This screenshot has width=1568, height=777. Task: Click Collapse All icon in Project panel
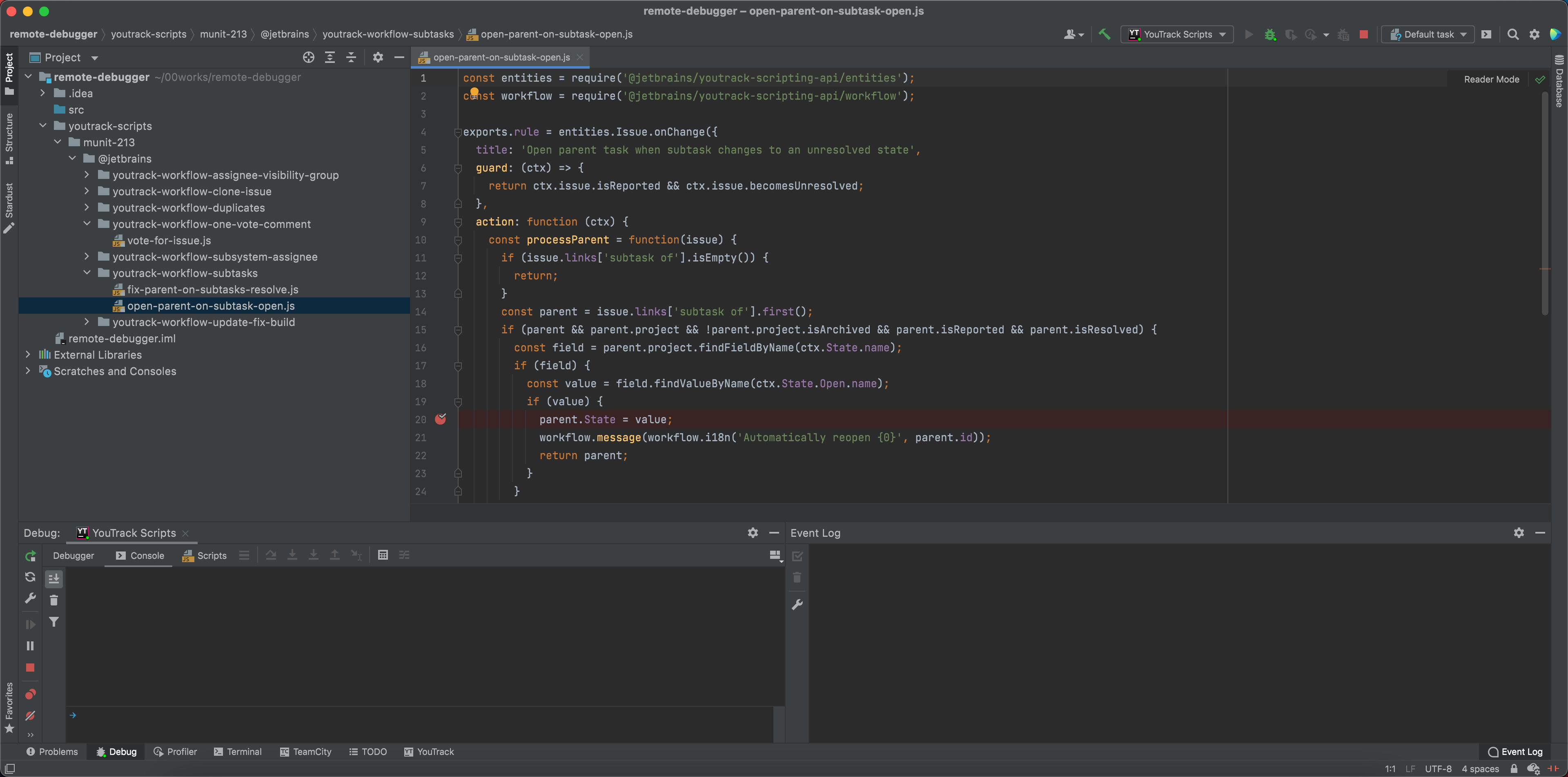pos(351,57)
